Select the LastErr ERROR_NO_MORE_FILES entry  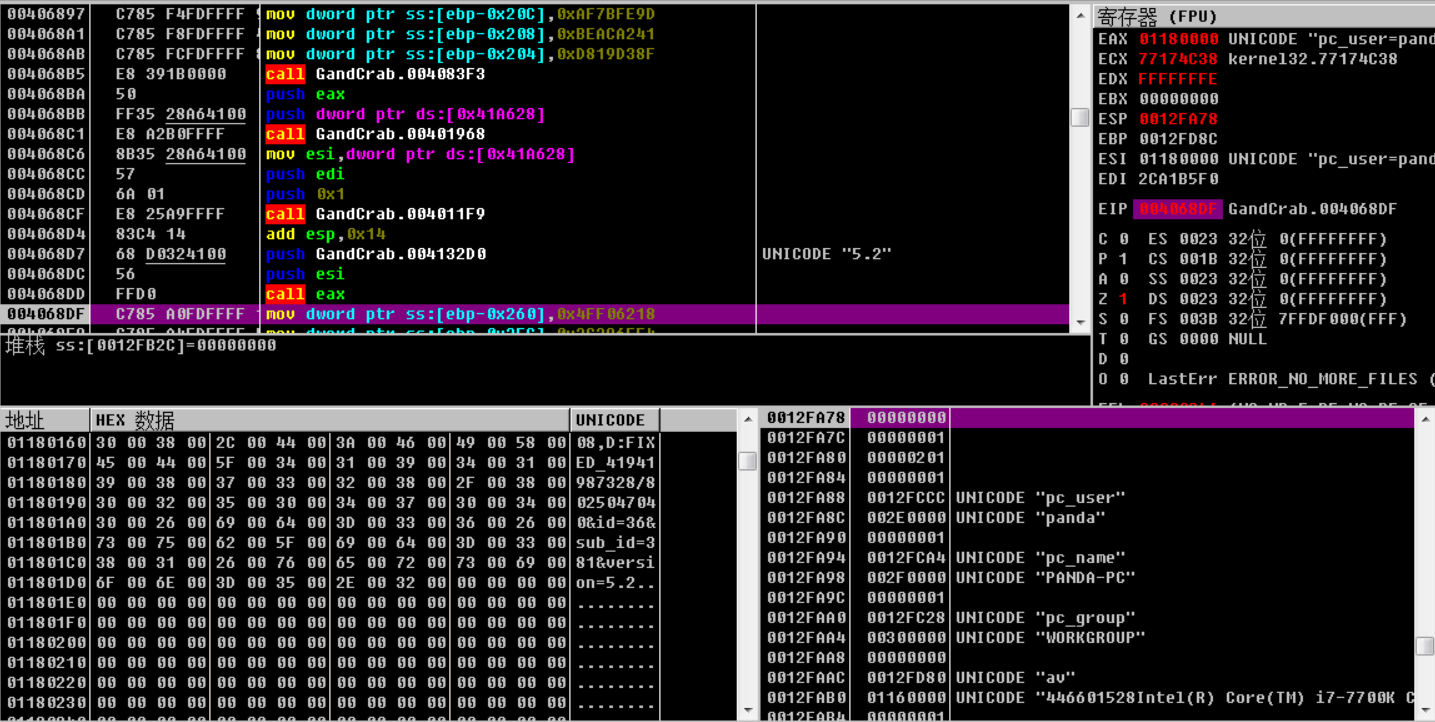(1290, 379)
